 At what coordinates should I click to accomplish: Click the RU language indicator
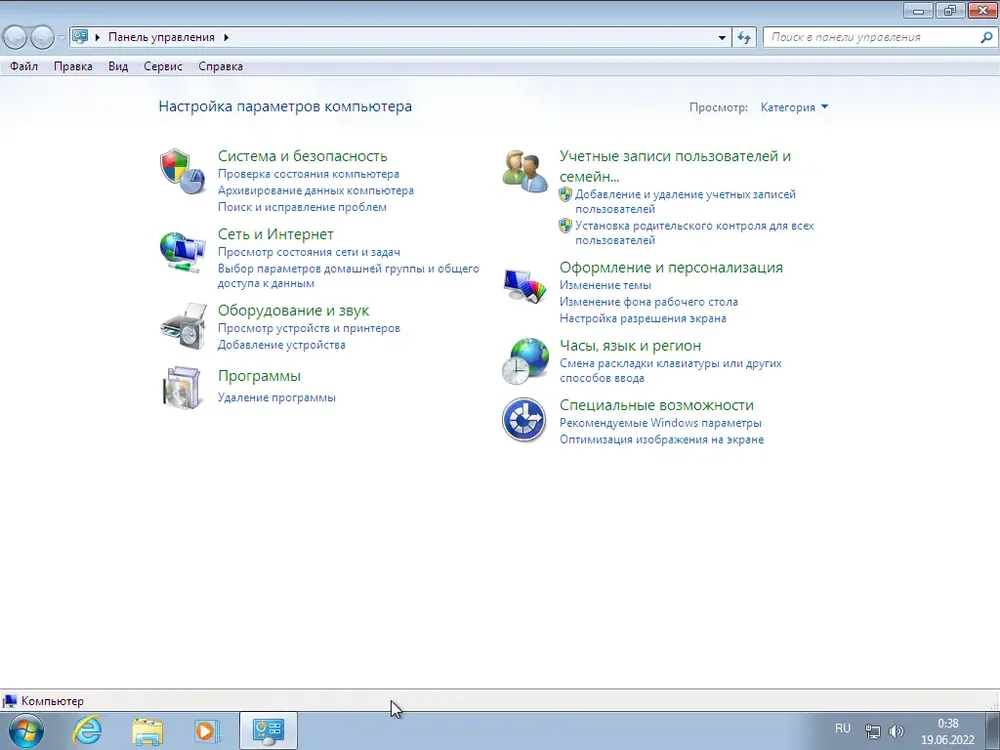[x=842, y=728]
